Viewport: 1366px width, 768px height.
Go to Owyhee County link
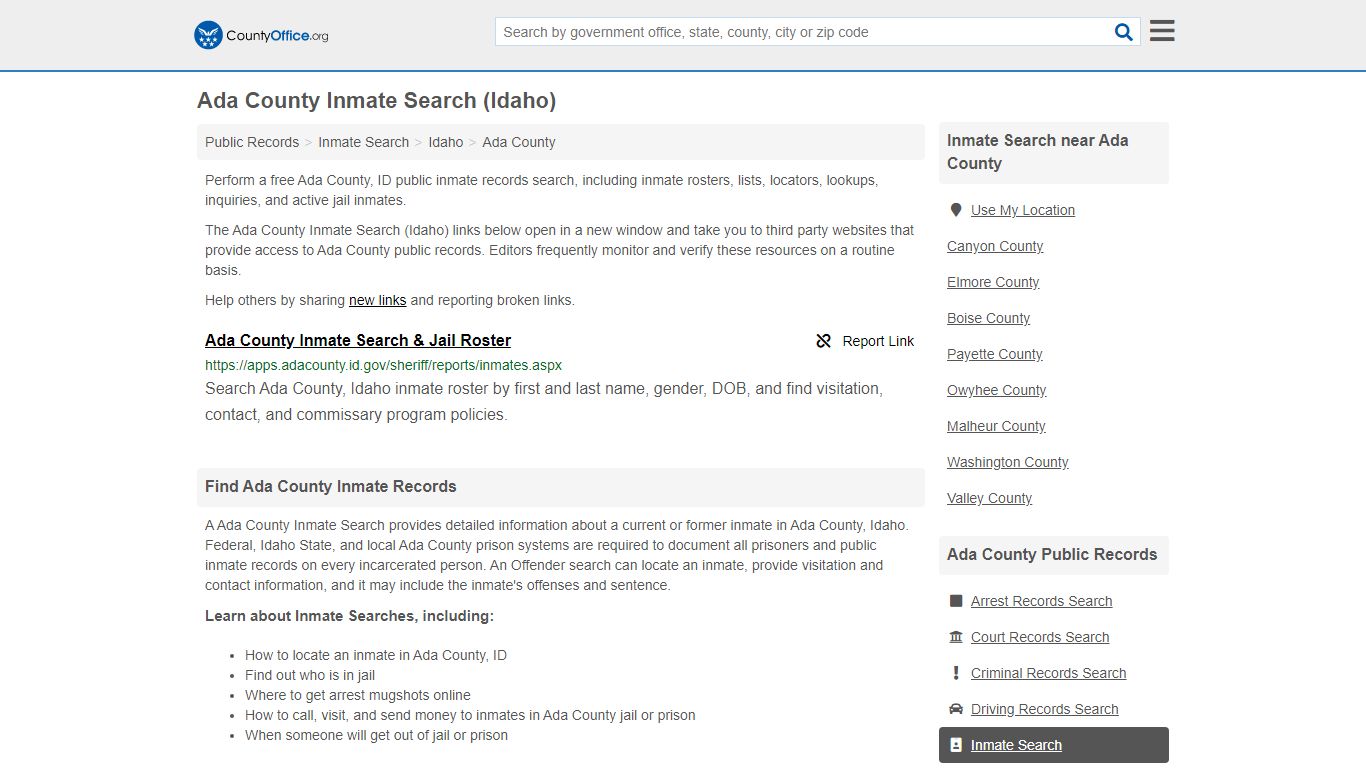click(x=997, y=390)
